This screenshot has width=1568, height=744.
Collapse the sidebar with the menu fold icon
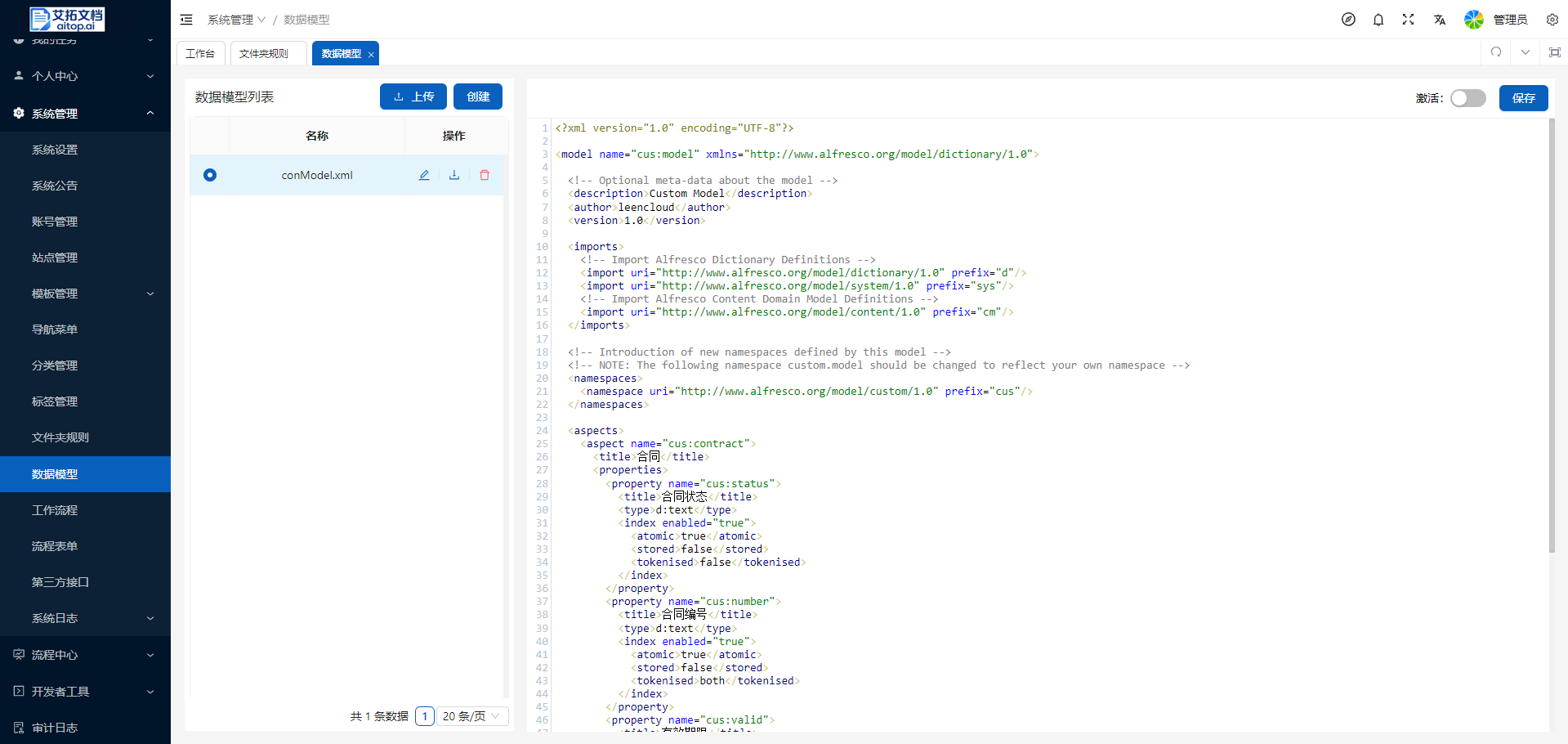[x=186, y=20]
